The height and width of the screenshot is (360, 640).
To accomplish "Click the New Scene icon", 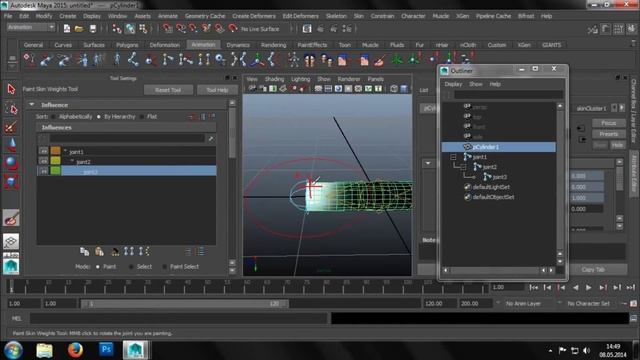I will (67, 29).
